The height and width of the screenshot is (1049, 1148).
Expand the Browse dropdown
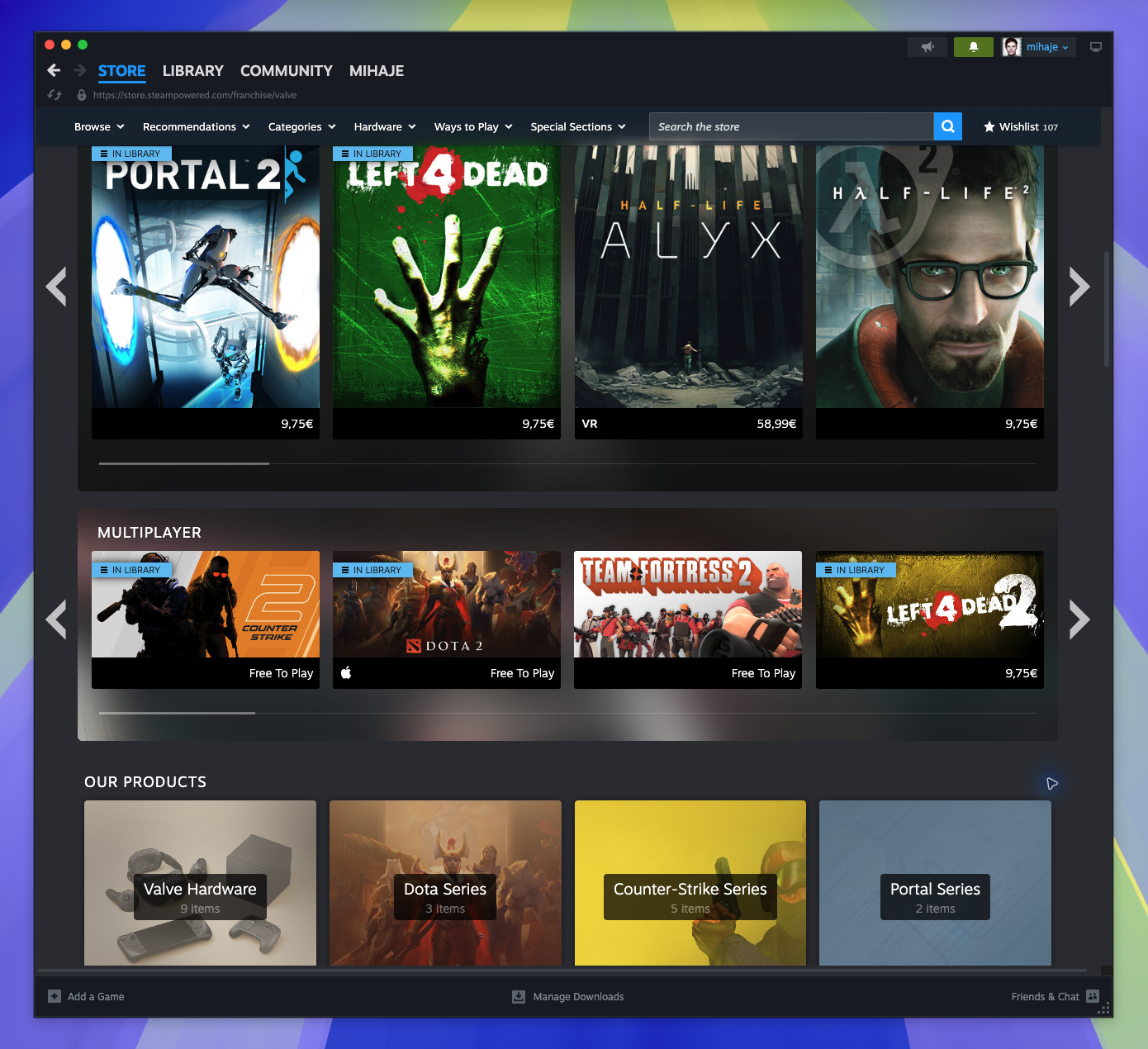click(x=99, y=127)
